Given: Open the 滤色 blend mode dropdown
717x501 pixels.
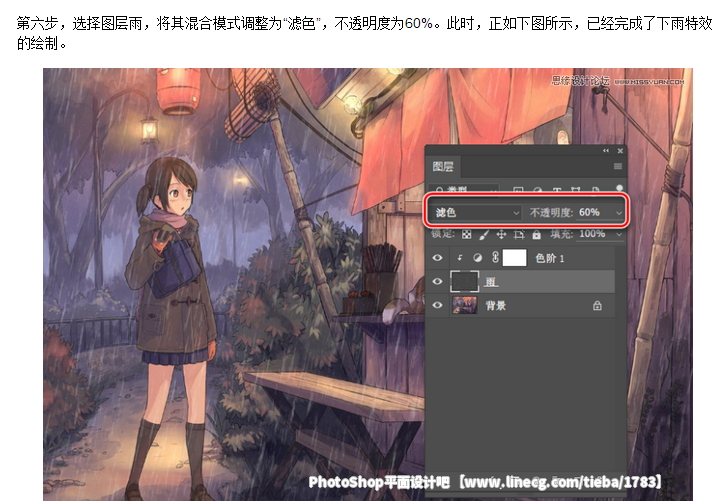Looking at the screenshot, I should click(x=476, y=213).
